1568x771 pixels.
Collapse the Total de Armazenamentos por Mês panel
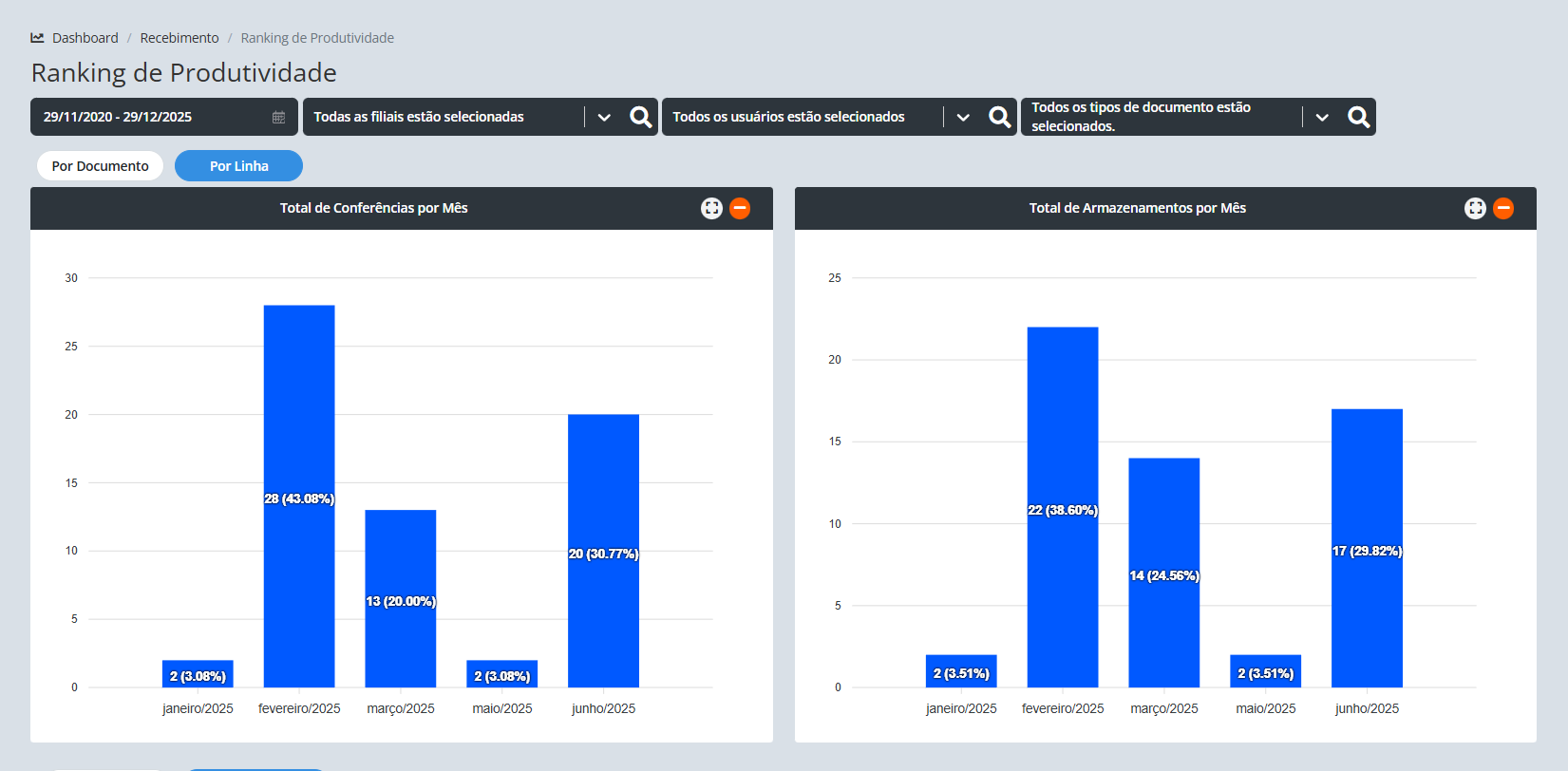click(1503, 208)
